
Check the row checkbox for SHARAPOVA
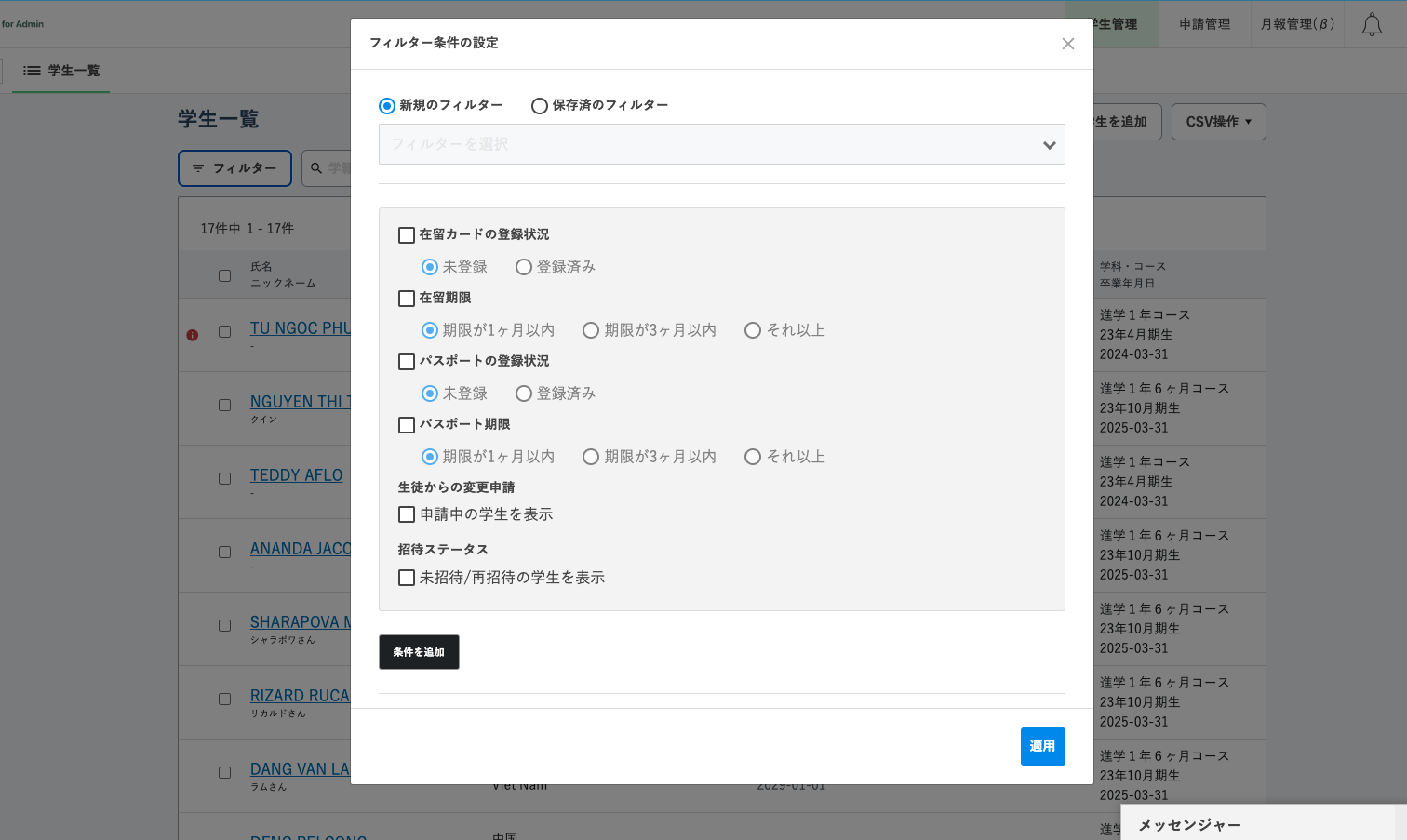[224, 625]
